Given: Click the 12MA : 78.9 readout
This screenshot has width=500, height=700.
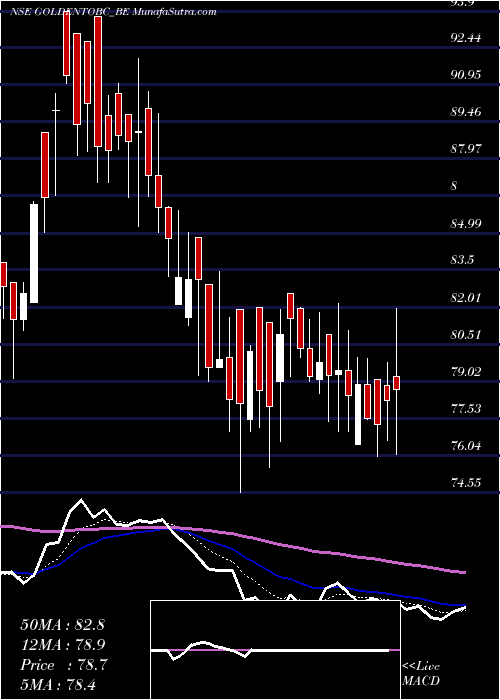Looking at the screenshot, I should 62,645.
